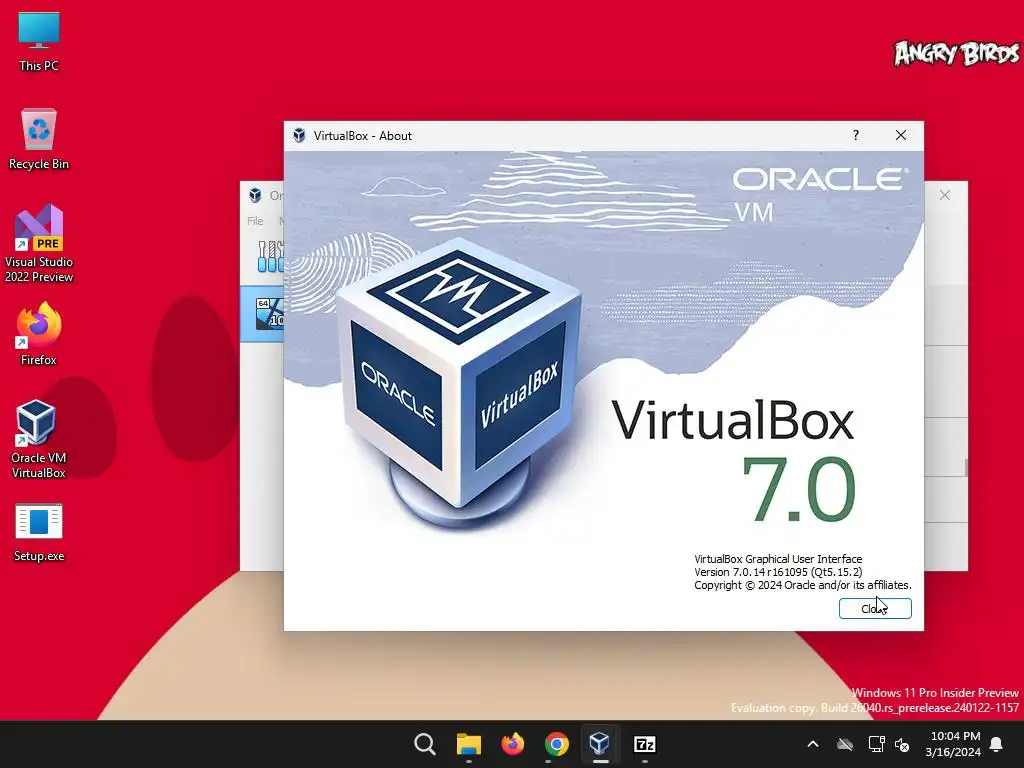Open the notifications bell
Viewport: 1024px width, 768px height.
click(997, 744)
